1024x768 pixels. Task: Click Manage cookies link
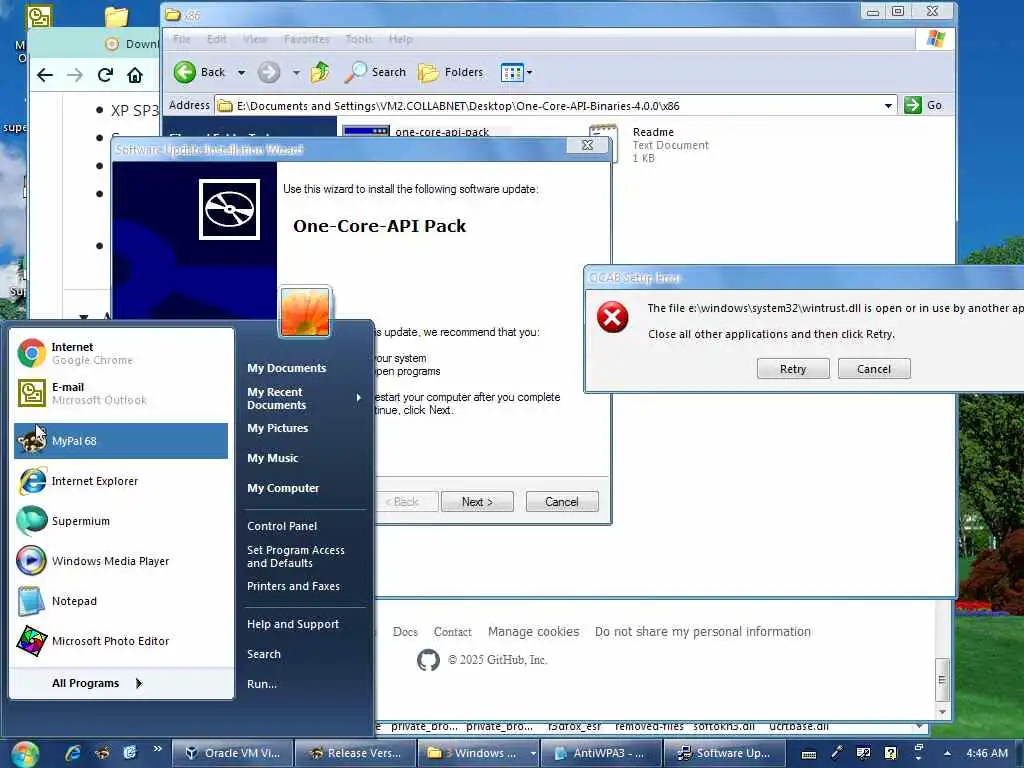534,632
